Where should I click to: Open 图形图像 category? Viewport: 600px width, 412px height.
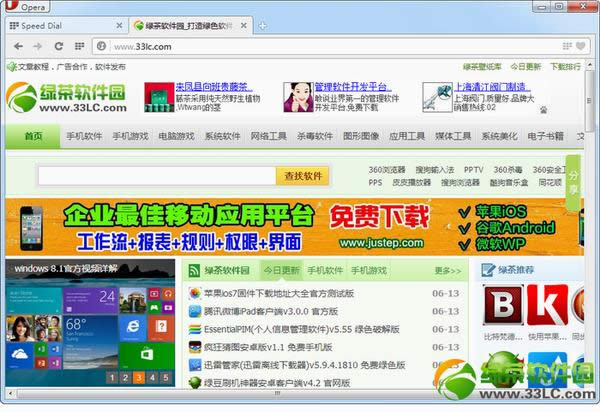[x=360, y=136]
